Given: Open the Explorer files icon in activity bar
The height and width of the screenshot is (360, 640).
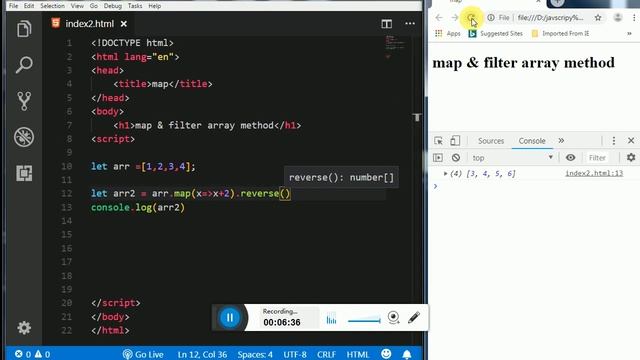Looking at the screenshot, I should coord(24,29).
